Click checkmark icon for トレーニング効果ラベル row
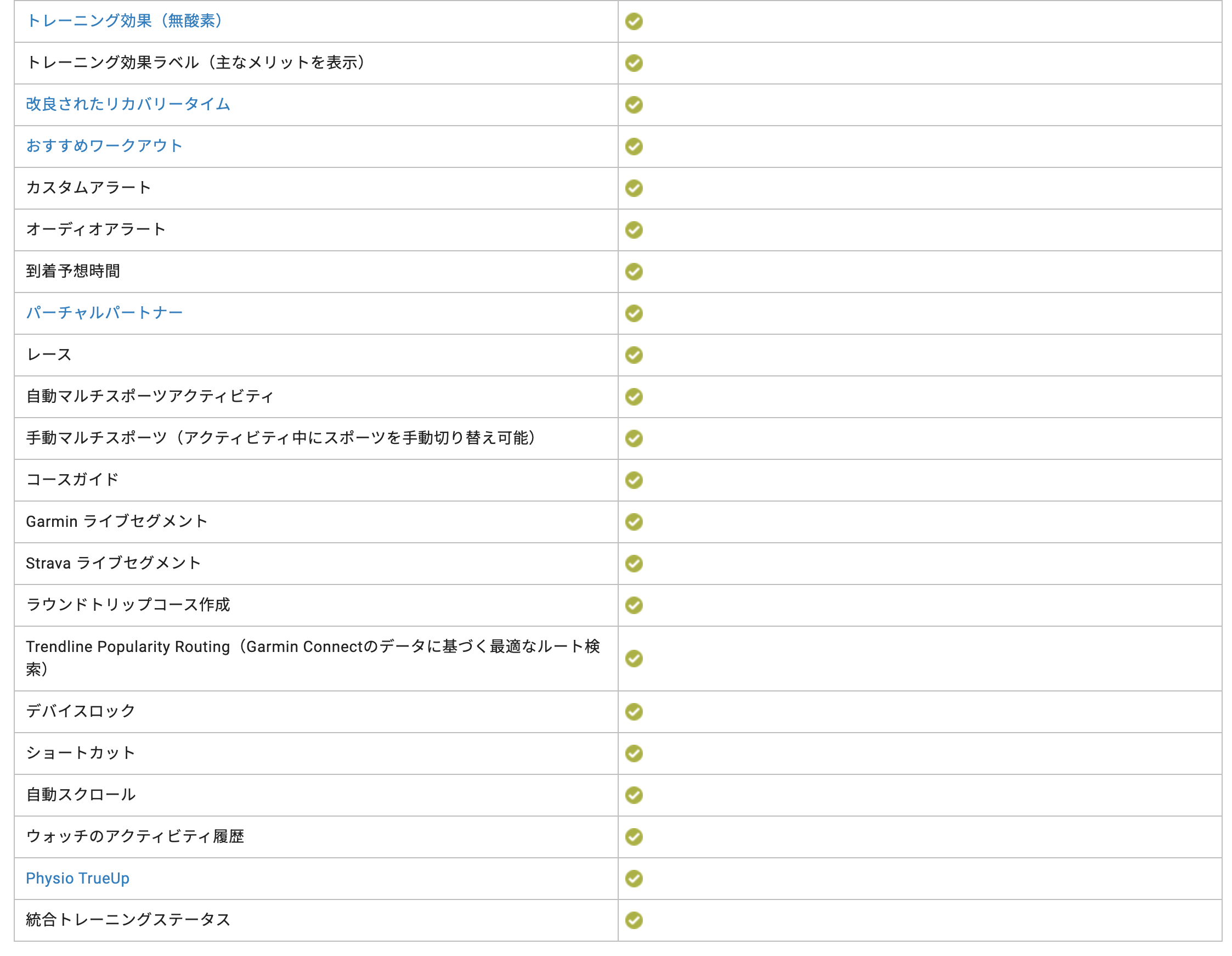The image size is (1232, 956). point(634,63)
